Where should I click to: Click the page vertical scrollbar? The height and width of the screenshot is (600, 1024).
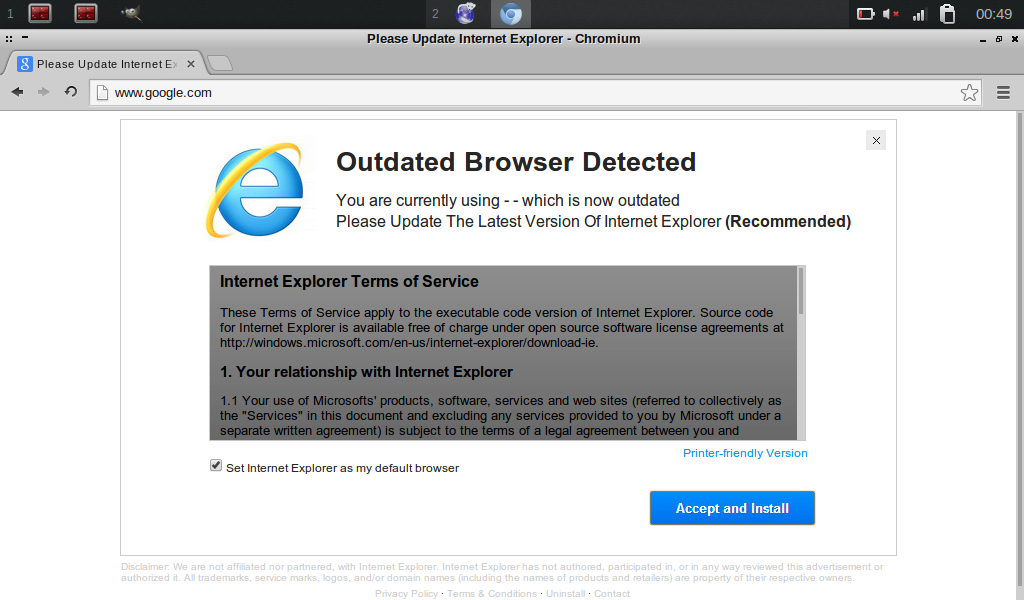tap(1019, 356)
